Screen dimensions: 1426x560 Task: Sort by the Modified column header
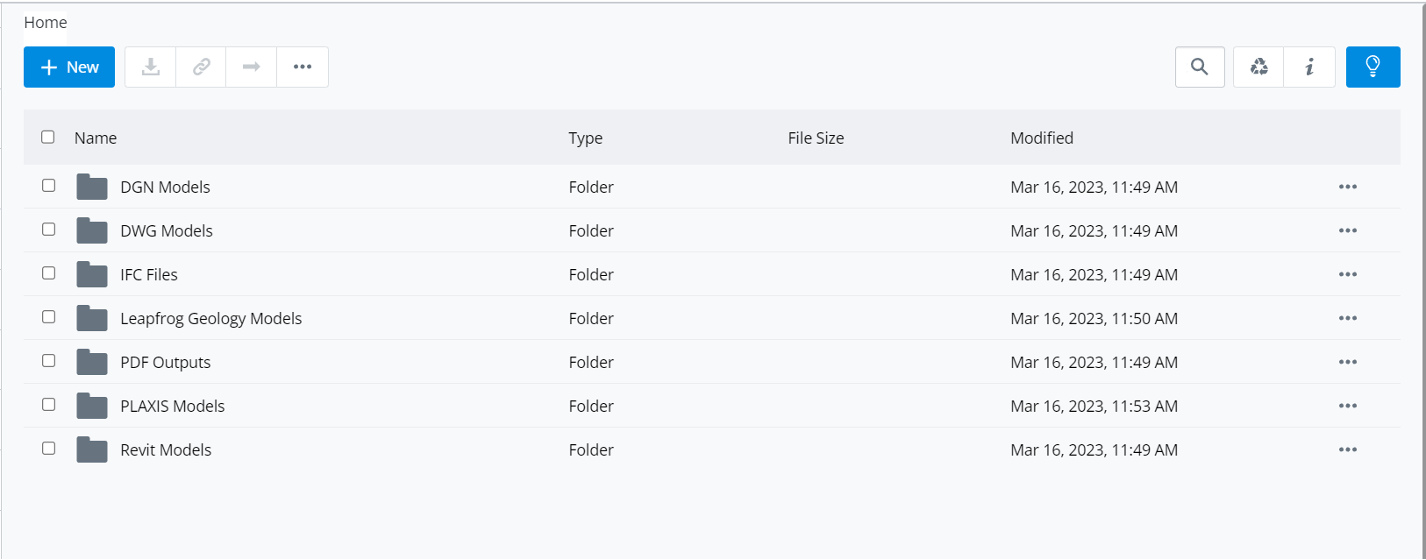[x=1041, y=138]
